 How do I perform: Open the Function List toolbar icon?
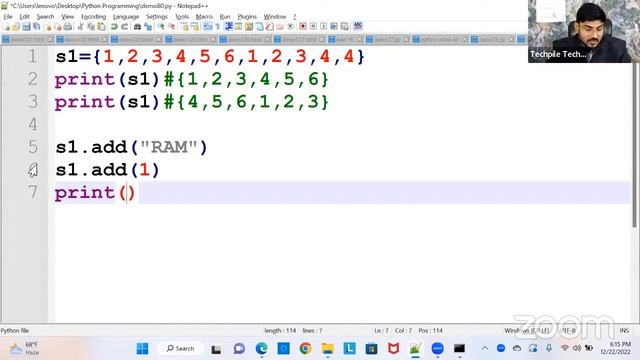pos(269,27)
